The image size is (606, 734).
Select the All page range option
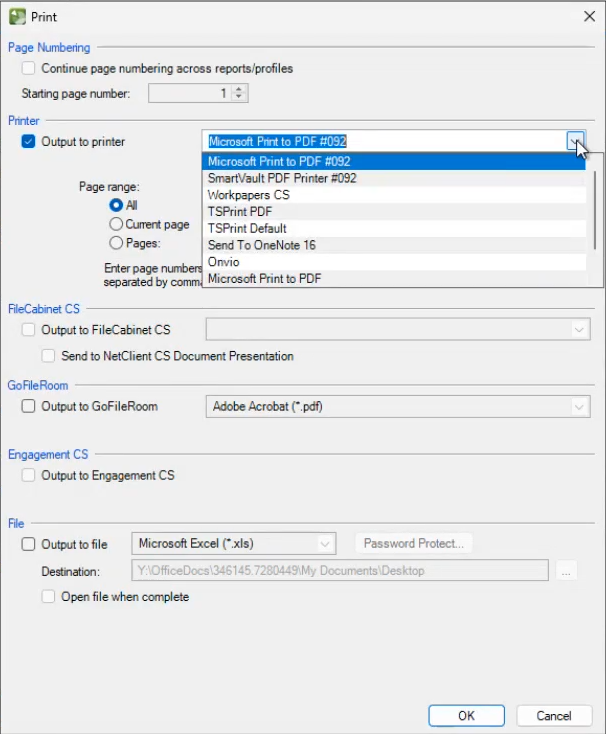[116, 205]
